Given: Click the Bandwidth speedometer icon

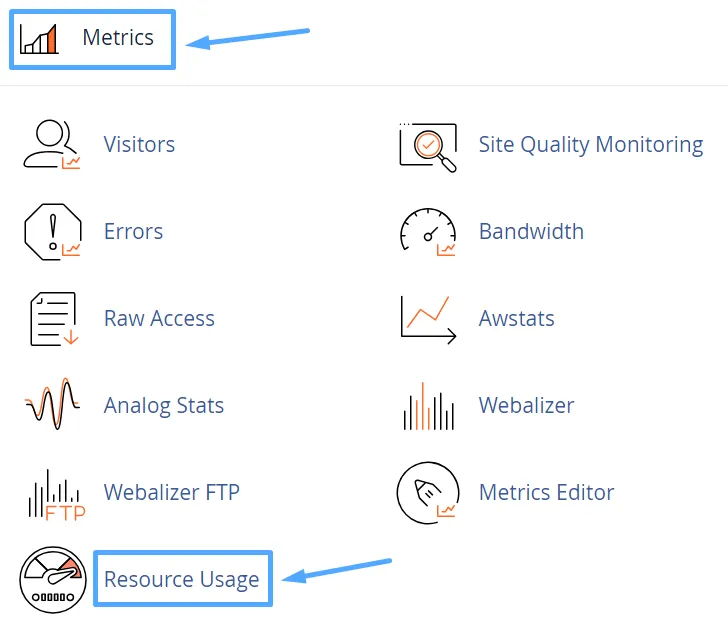Looking at the screenshot, I should click(x=428, y=232).
